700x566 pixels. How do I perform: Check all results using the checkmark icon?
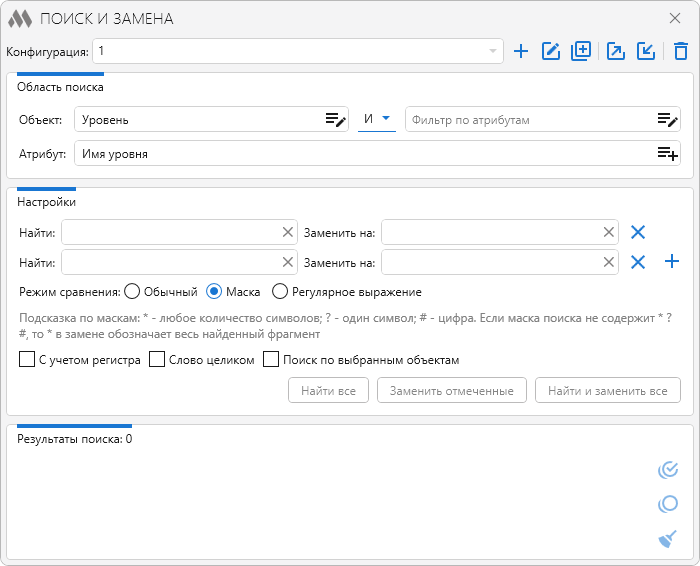668,470
